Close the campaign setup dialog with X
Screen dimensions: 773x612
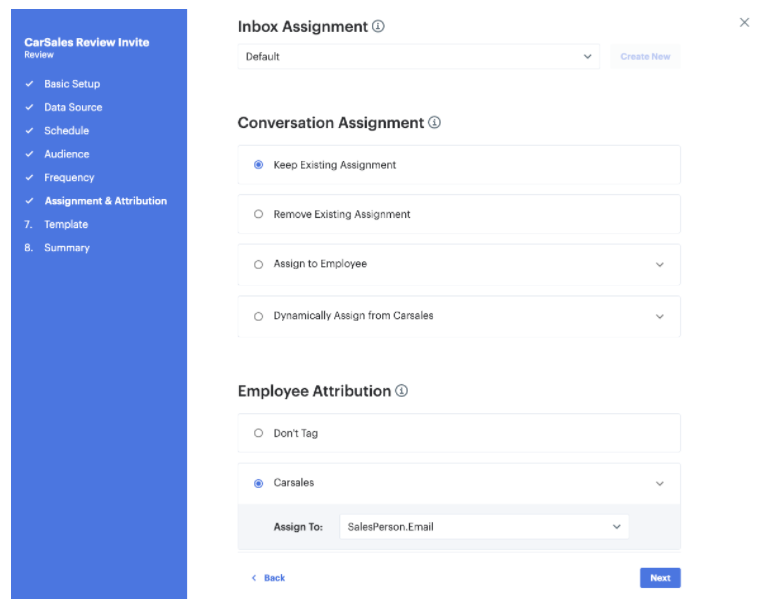coord(744,22)
